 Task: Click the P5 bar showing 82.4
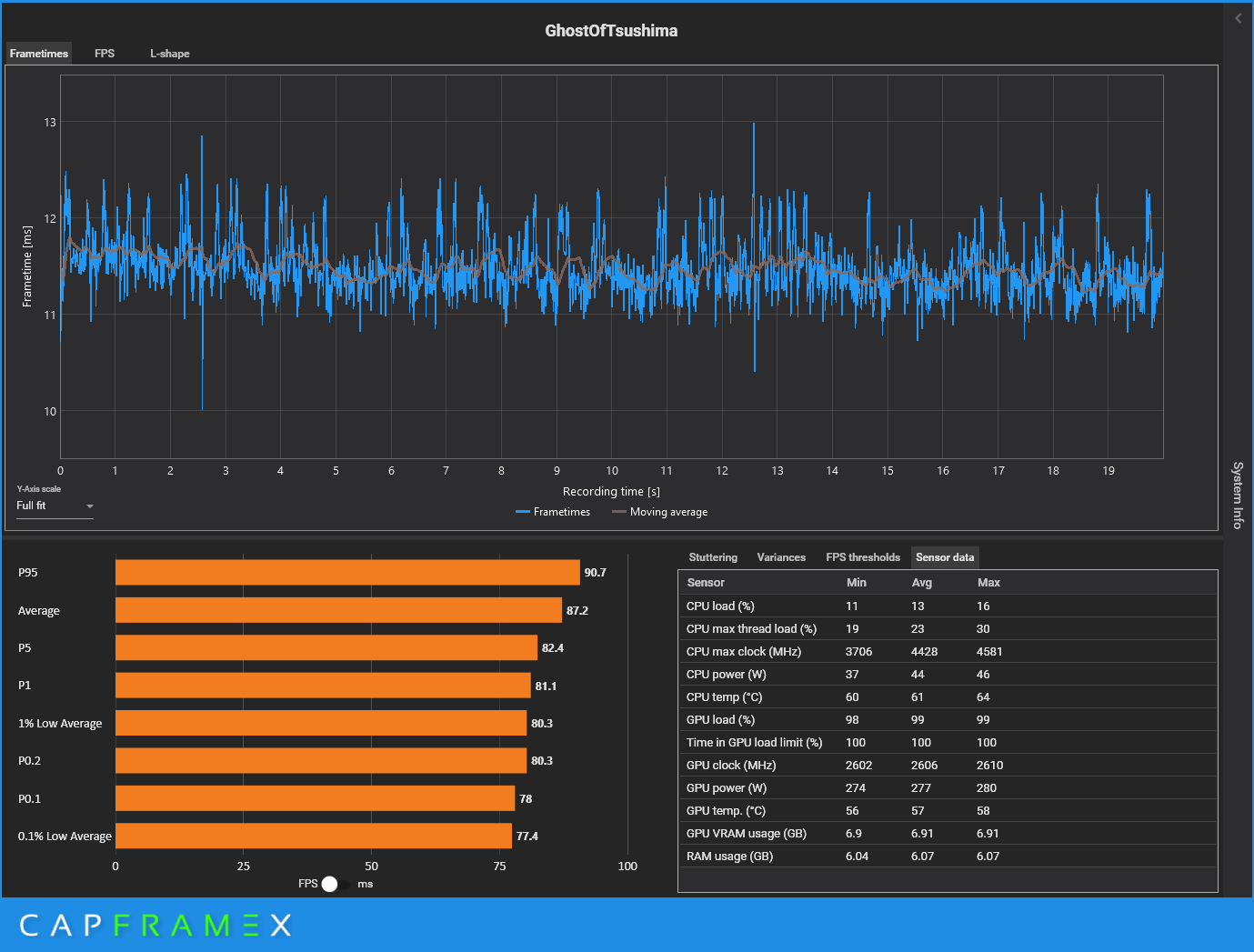(x=326, y=647)
